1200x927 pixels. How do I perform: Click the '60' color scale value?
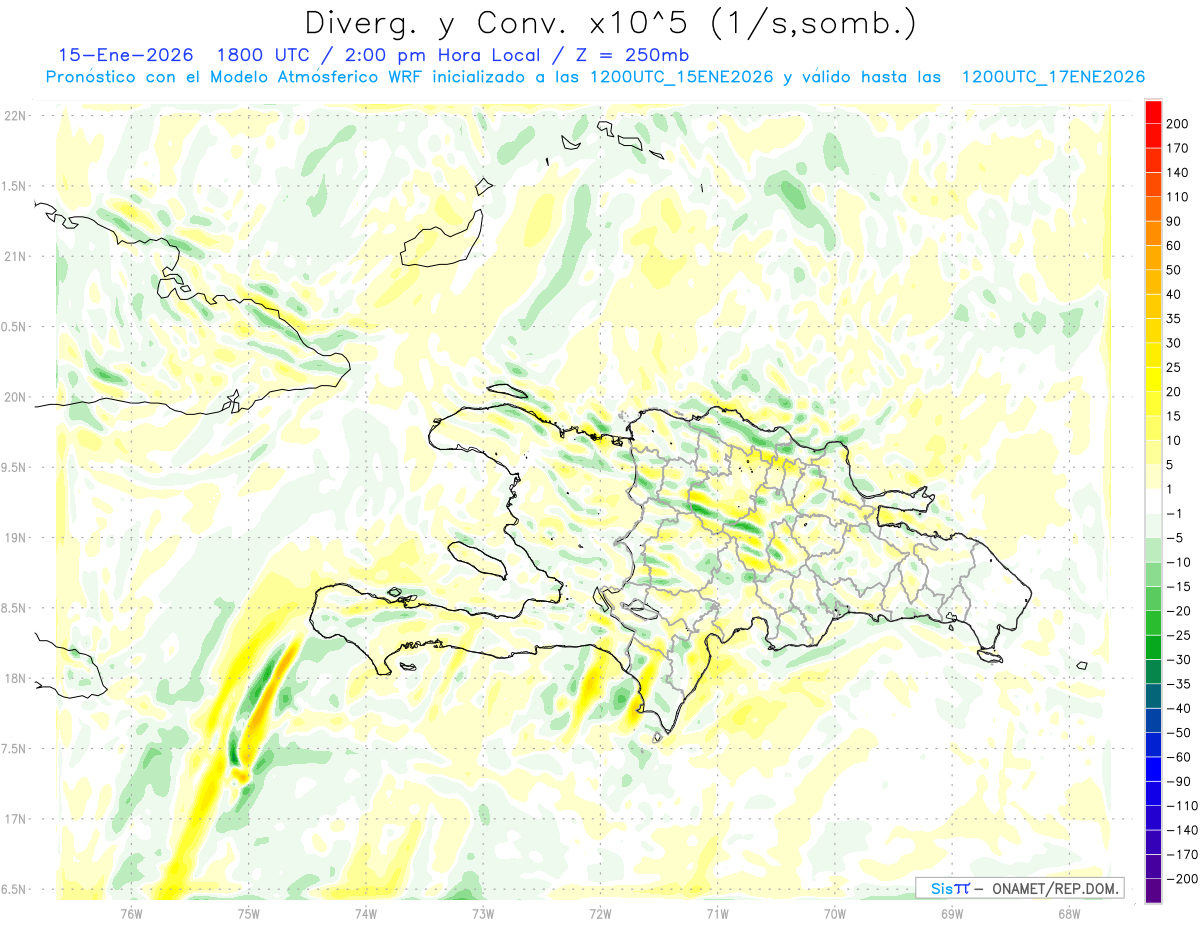coord(1174,245)
